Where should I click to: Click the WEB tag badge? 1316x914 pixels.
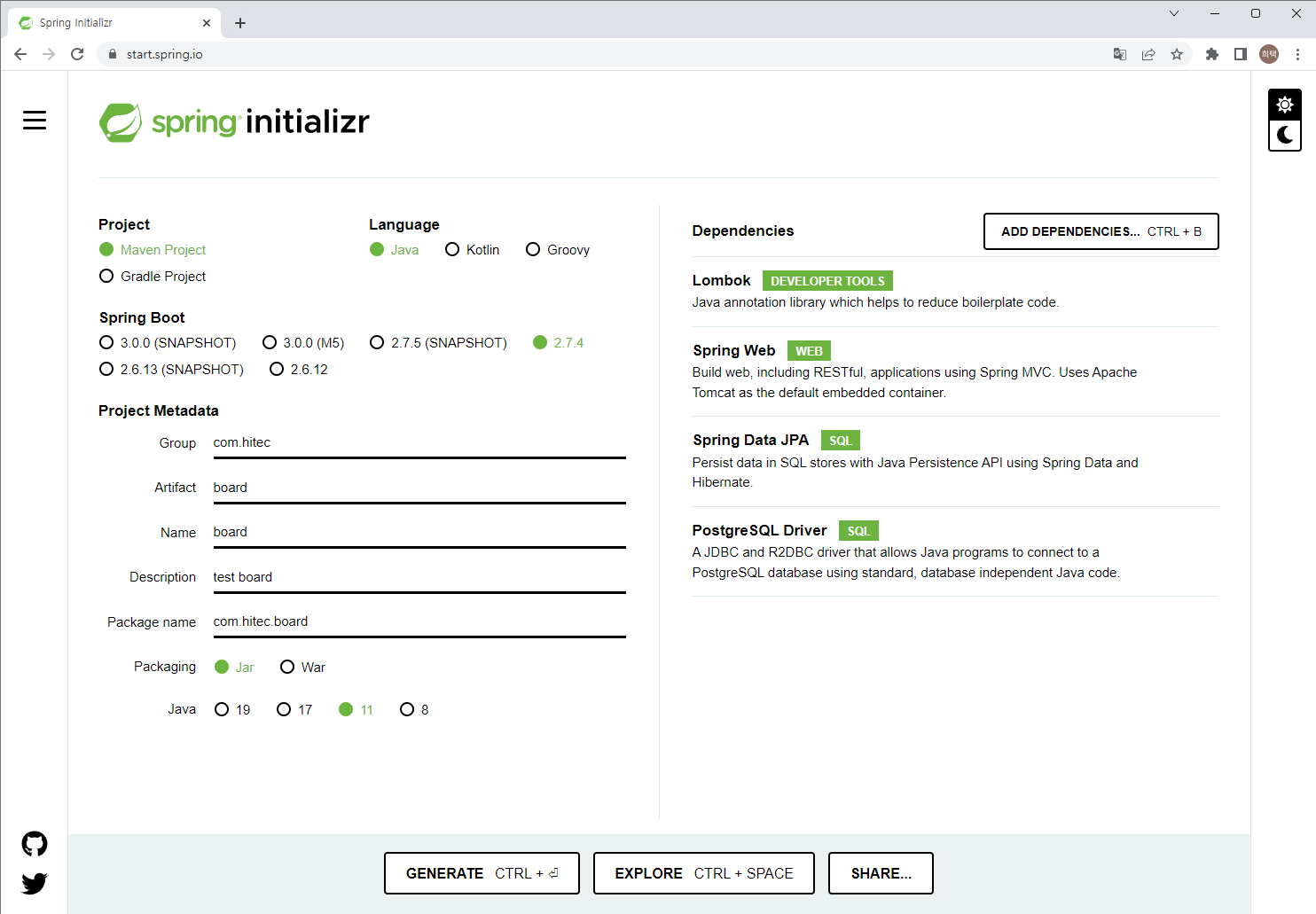pos(809,351)
